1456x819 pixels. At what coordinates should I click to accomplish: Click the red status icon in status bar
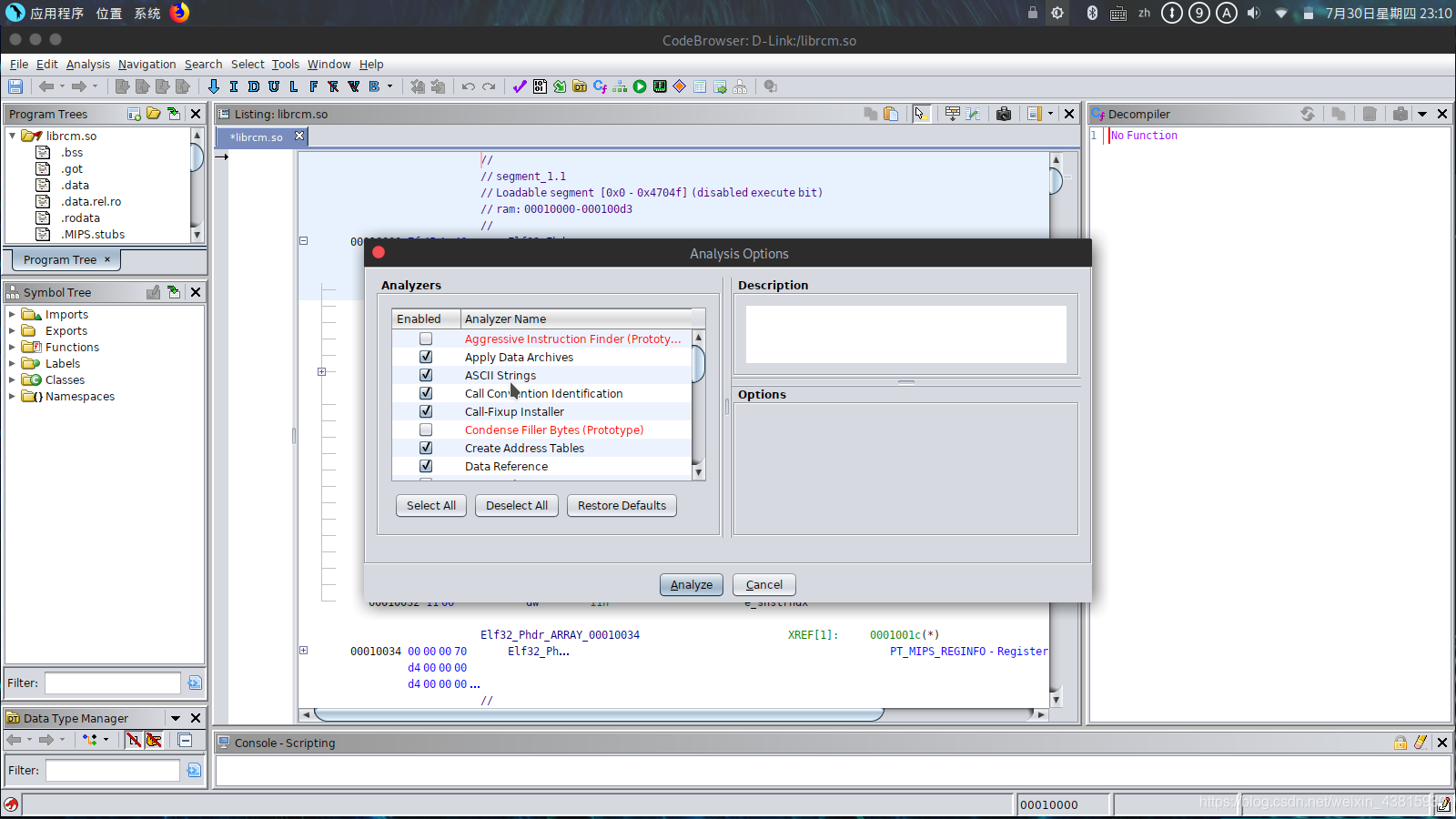[x=11, y=804]
